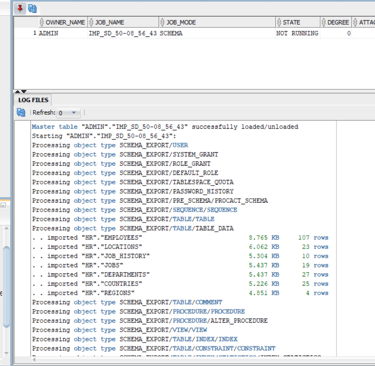375x366 pixels.
Task: Click the PROCACT_SCHEMA log line
Action: [150, 201]
